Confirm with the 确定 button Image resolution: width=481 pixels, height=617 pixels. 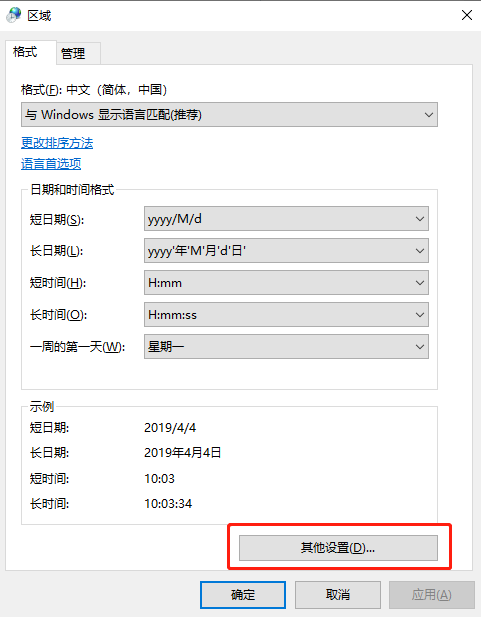pos(243,595)
